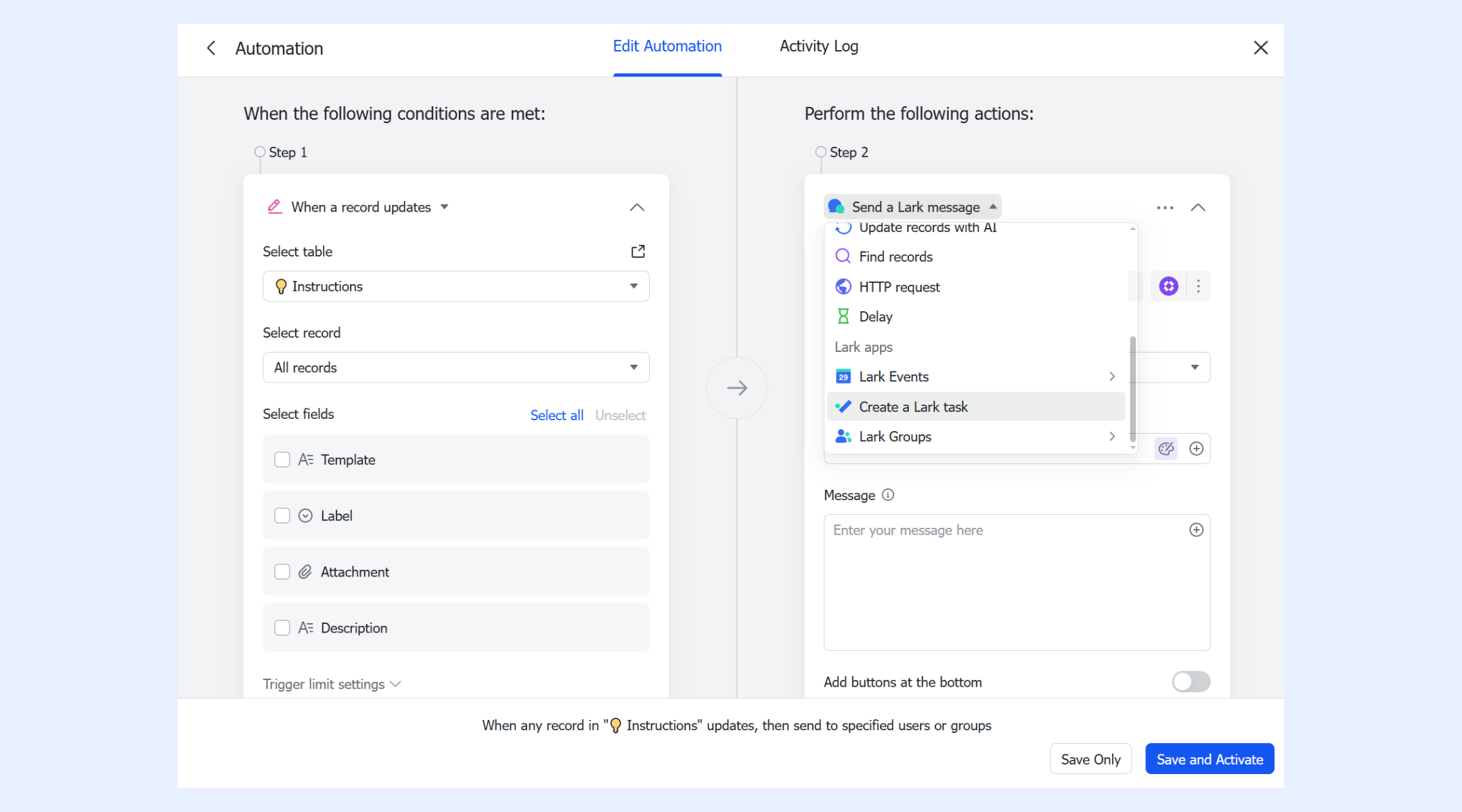Click the HTTP request globe icon
The height and width of the screenshot is (812, 1462).
tap(843, 287)
